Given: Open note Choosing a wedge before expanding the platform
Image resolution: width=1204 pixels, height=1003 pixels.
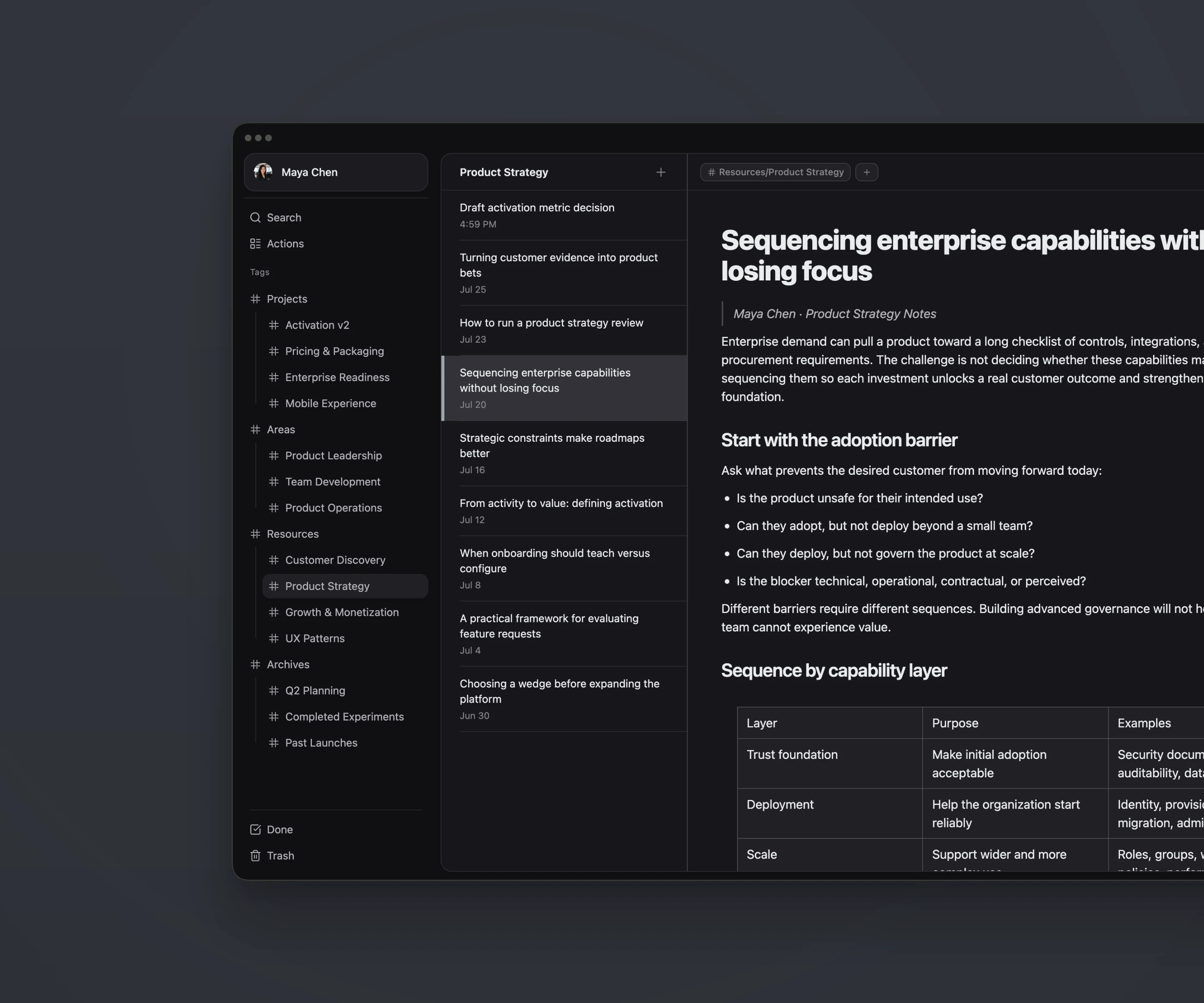Looking at the screenshot, I should click(564, 699).
